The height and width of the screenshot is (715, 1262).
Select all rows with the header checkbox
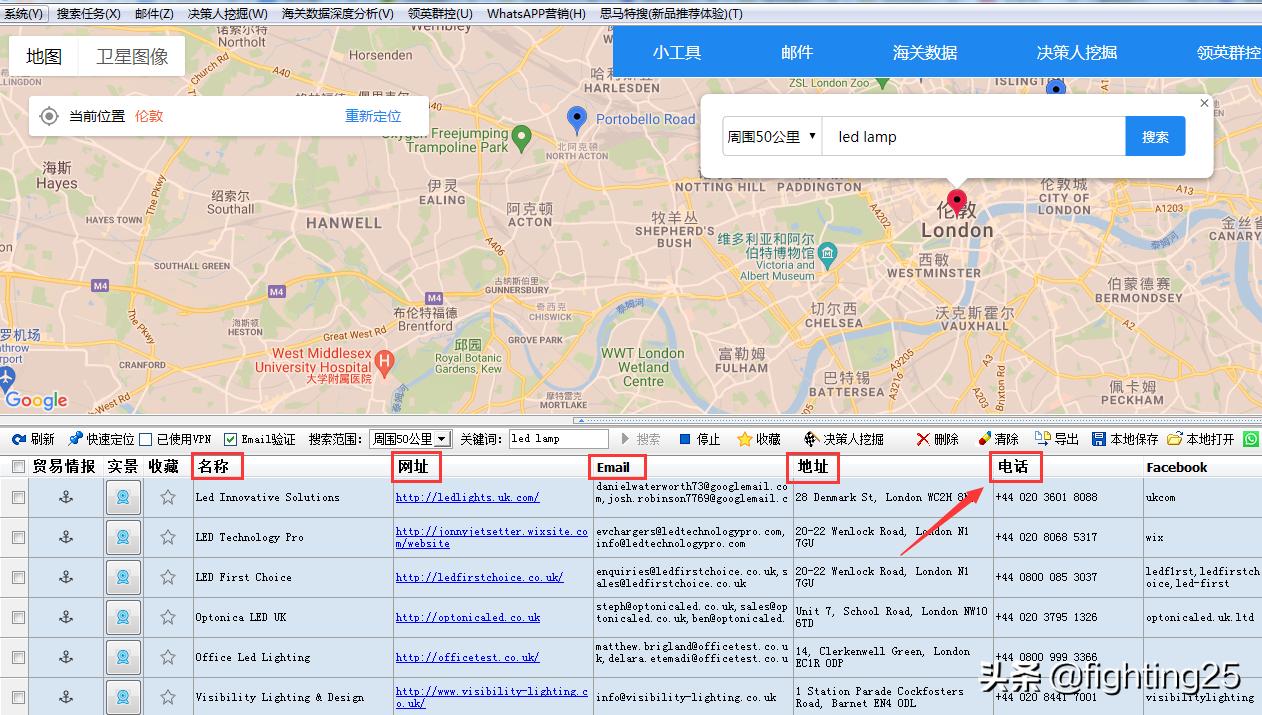(x=17, y=466)
